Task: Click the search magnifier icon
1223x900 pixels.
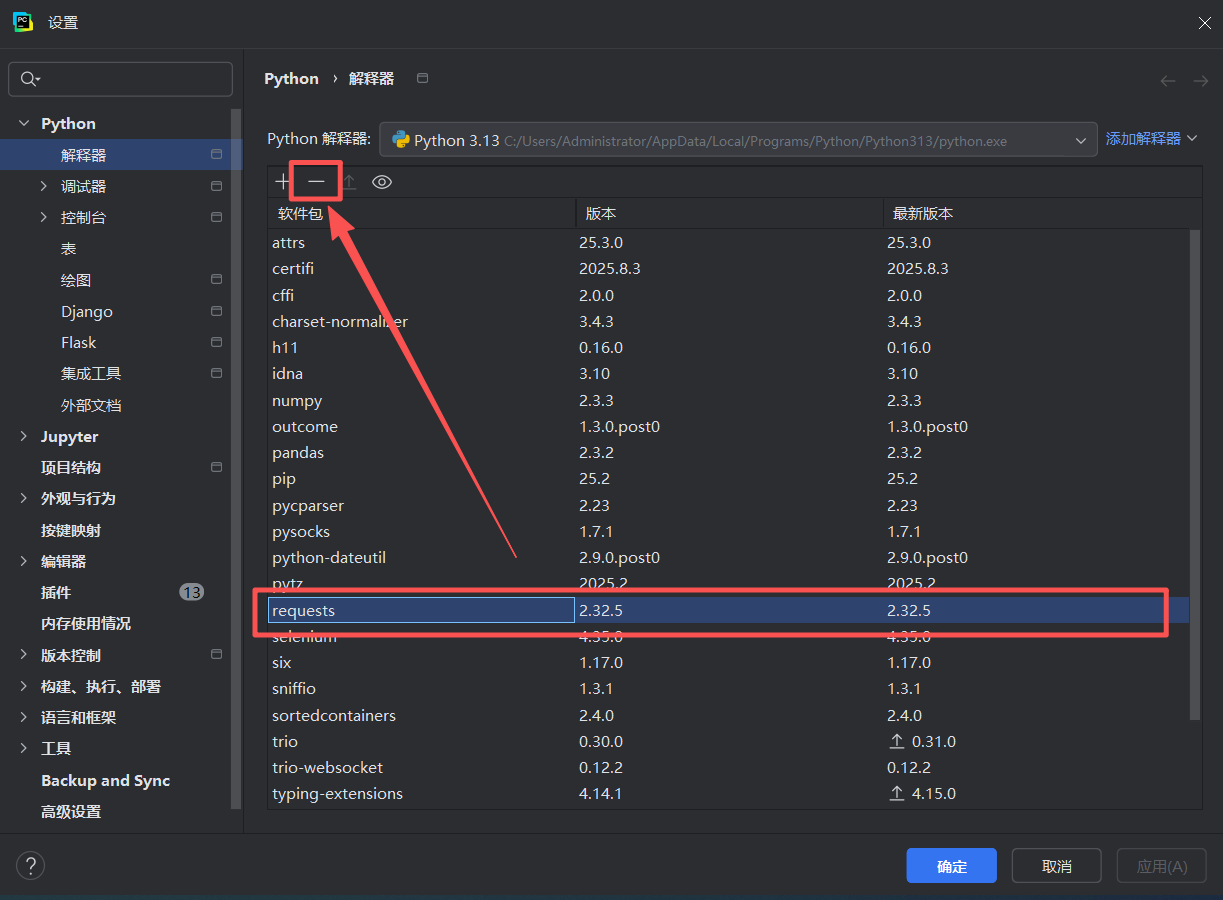Action: 30,79
